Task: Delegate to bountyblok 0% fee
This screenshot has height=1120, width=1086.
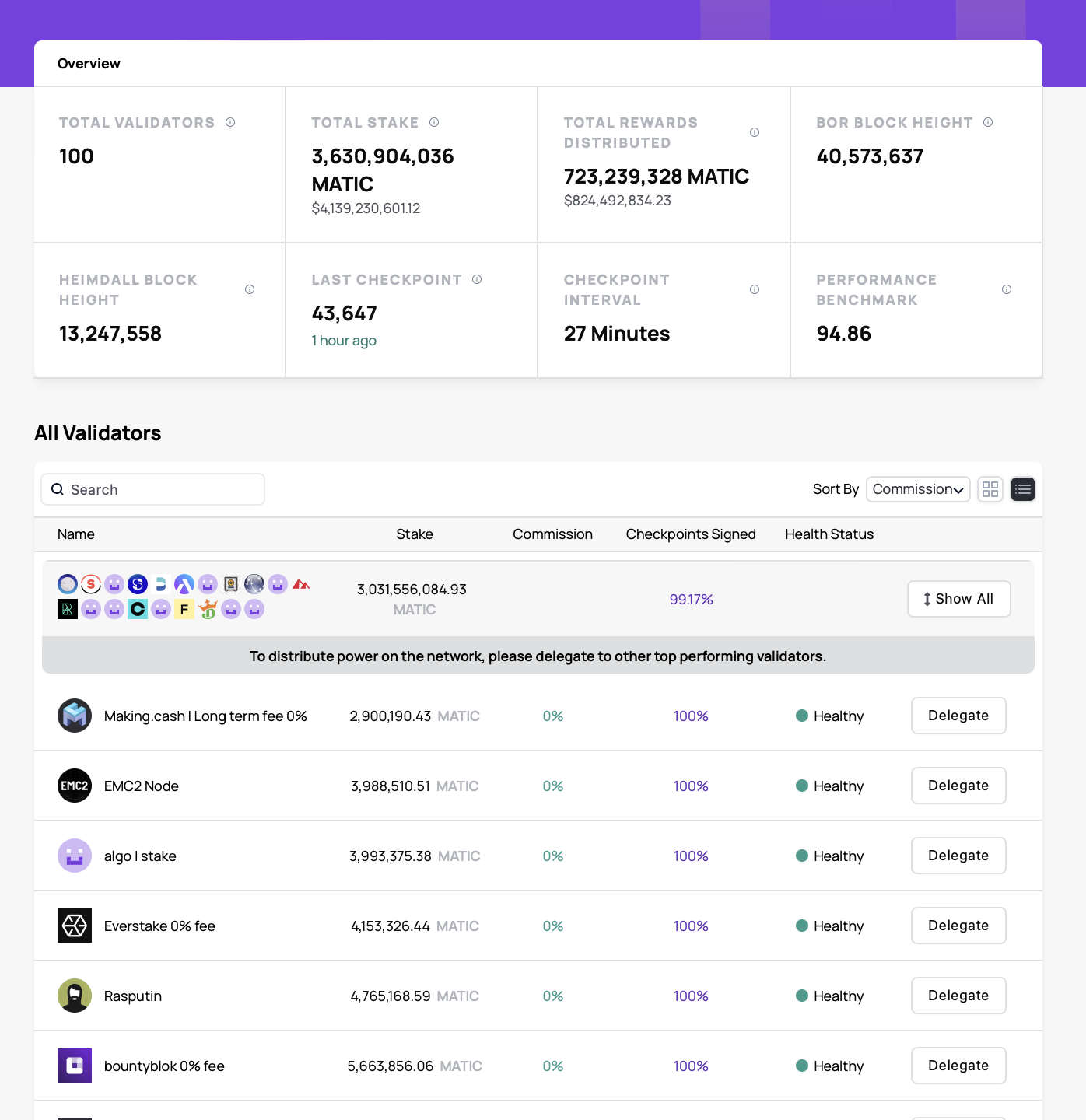Action: [x=958, y=1066]
